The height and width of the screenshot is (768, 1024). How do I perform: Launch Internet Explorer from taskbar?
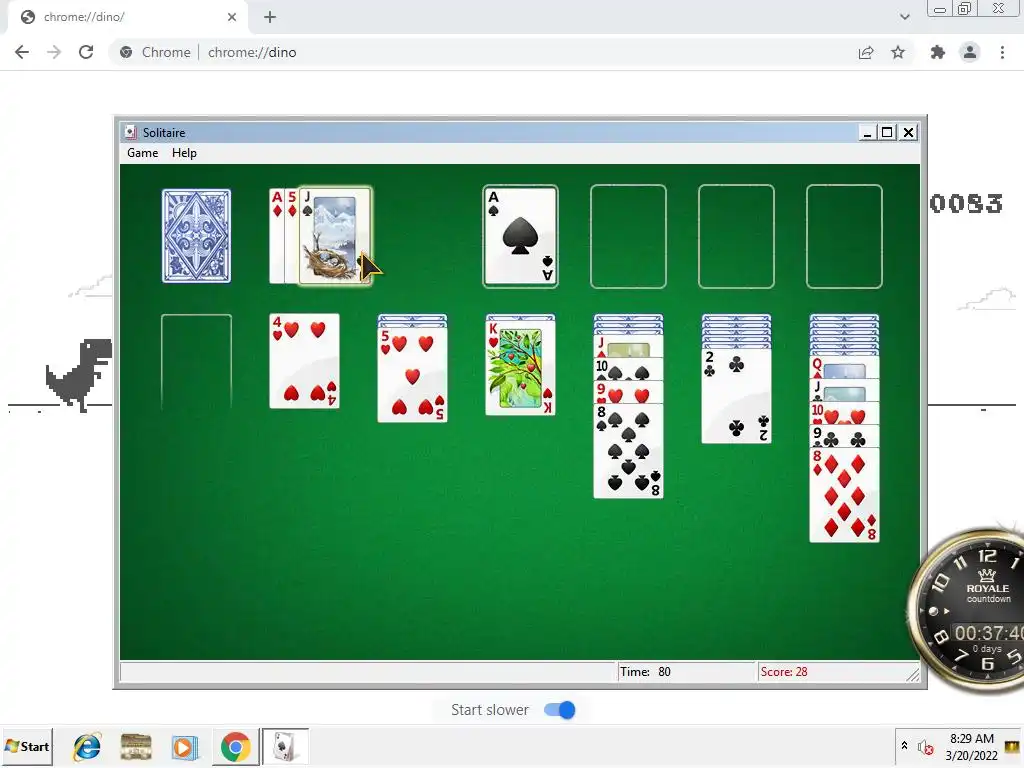(87, 746)
